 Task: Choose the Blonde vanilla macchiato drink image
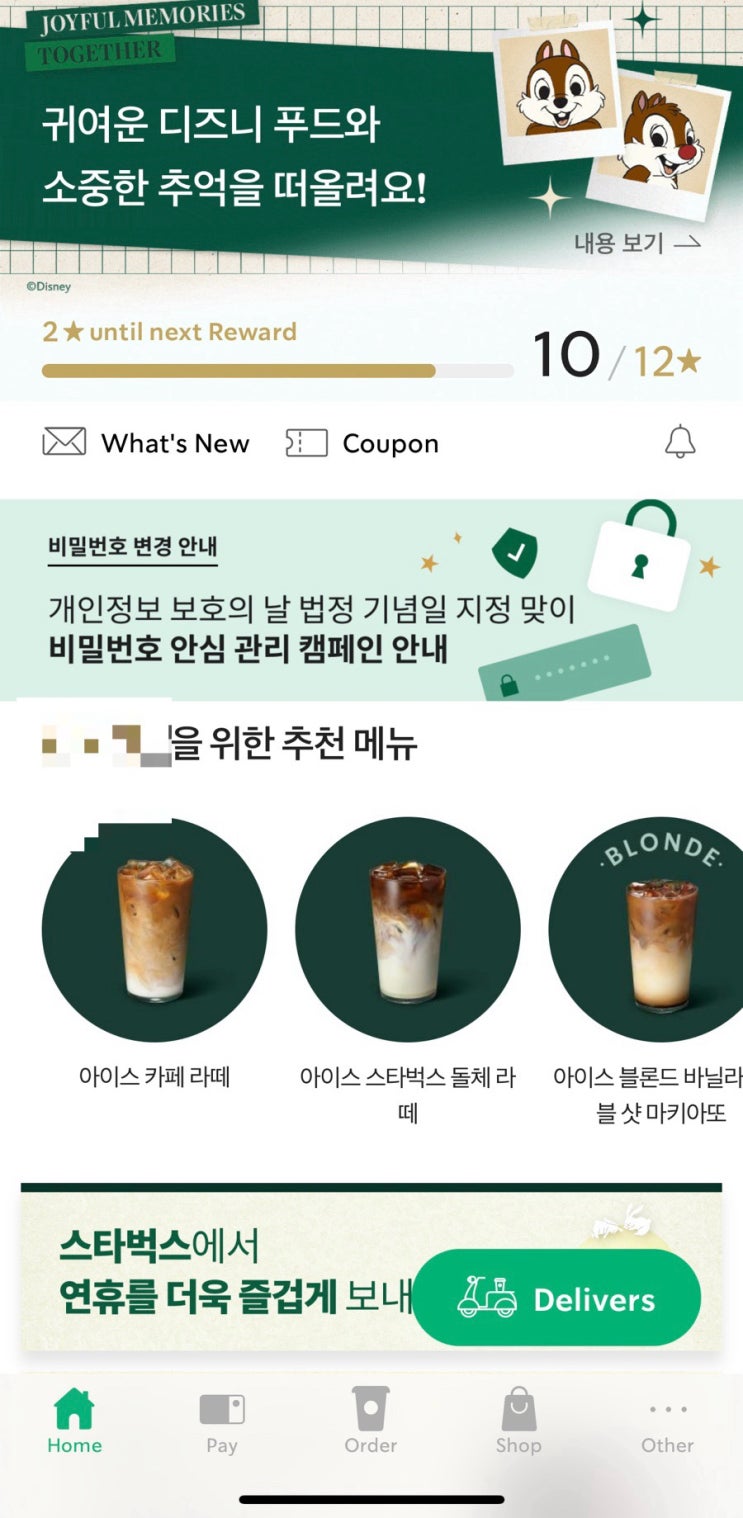click(x=647, y=929)
